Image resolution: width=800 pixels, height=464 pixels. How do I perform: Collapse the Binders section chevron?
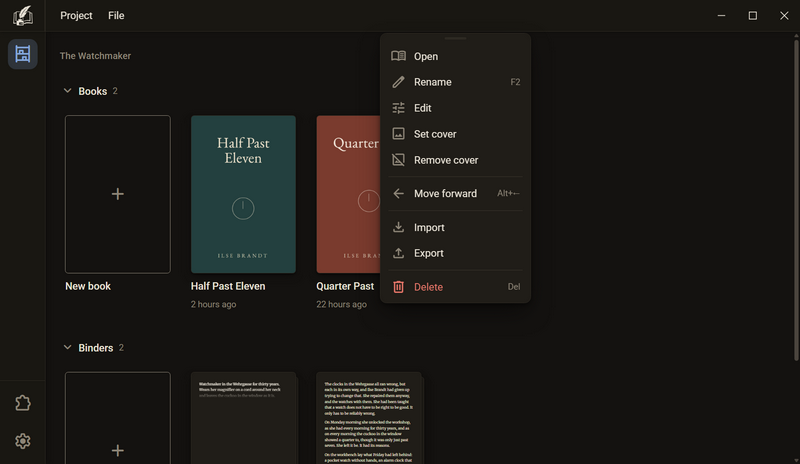[67, 348]
